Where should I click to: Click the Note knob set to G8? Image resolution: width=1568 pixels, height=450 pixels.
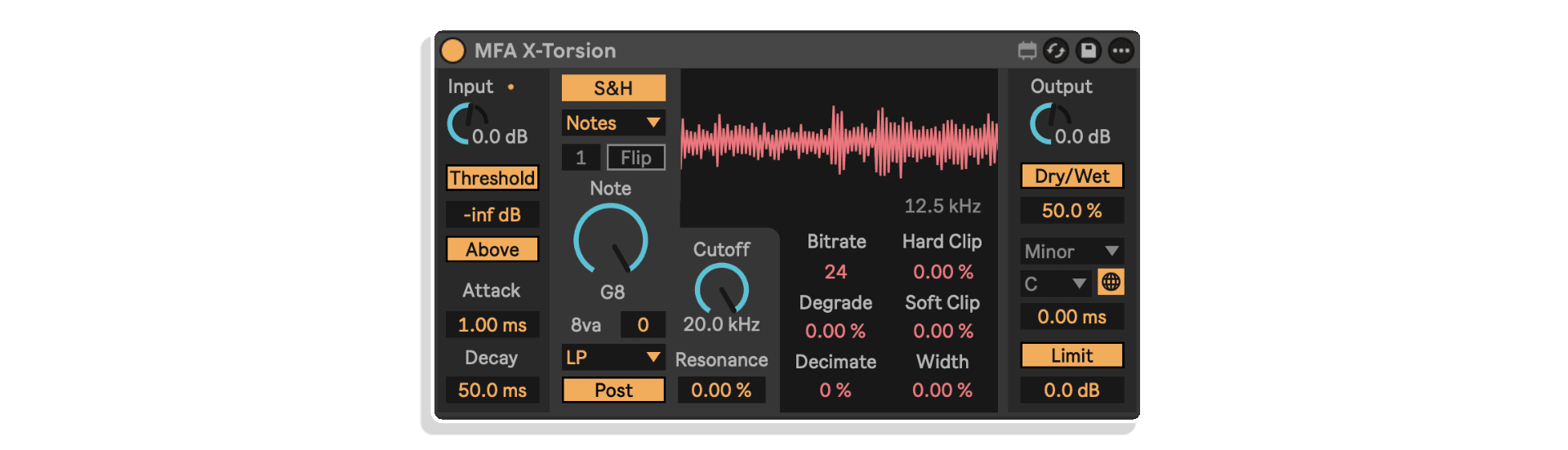coord(611,239)
